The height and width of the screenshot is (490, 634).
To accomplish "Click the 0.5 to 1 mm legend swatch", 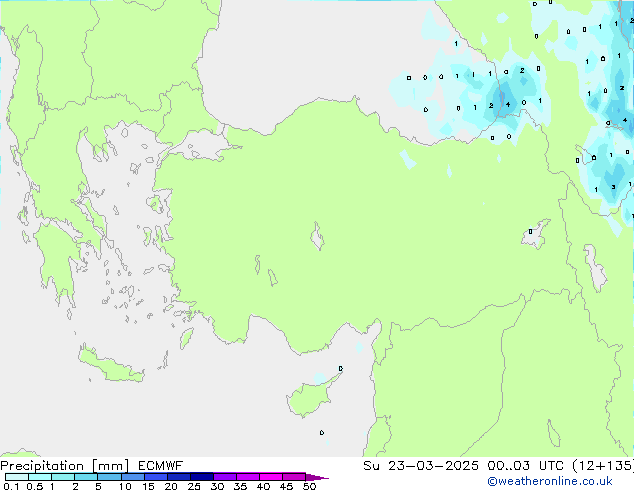I will click(x=40, y=477).
